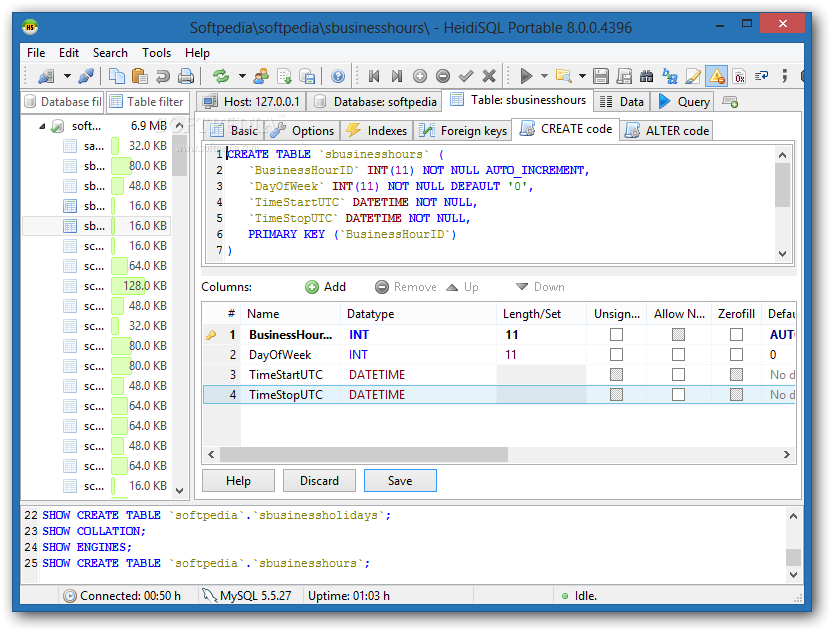Click the Paste clipboard icon

pos(140,76)
